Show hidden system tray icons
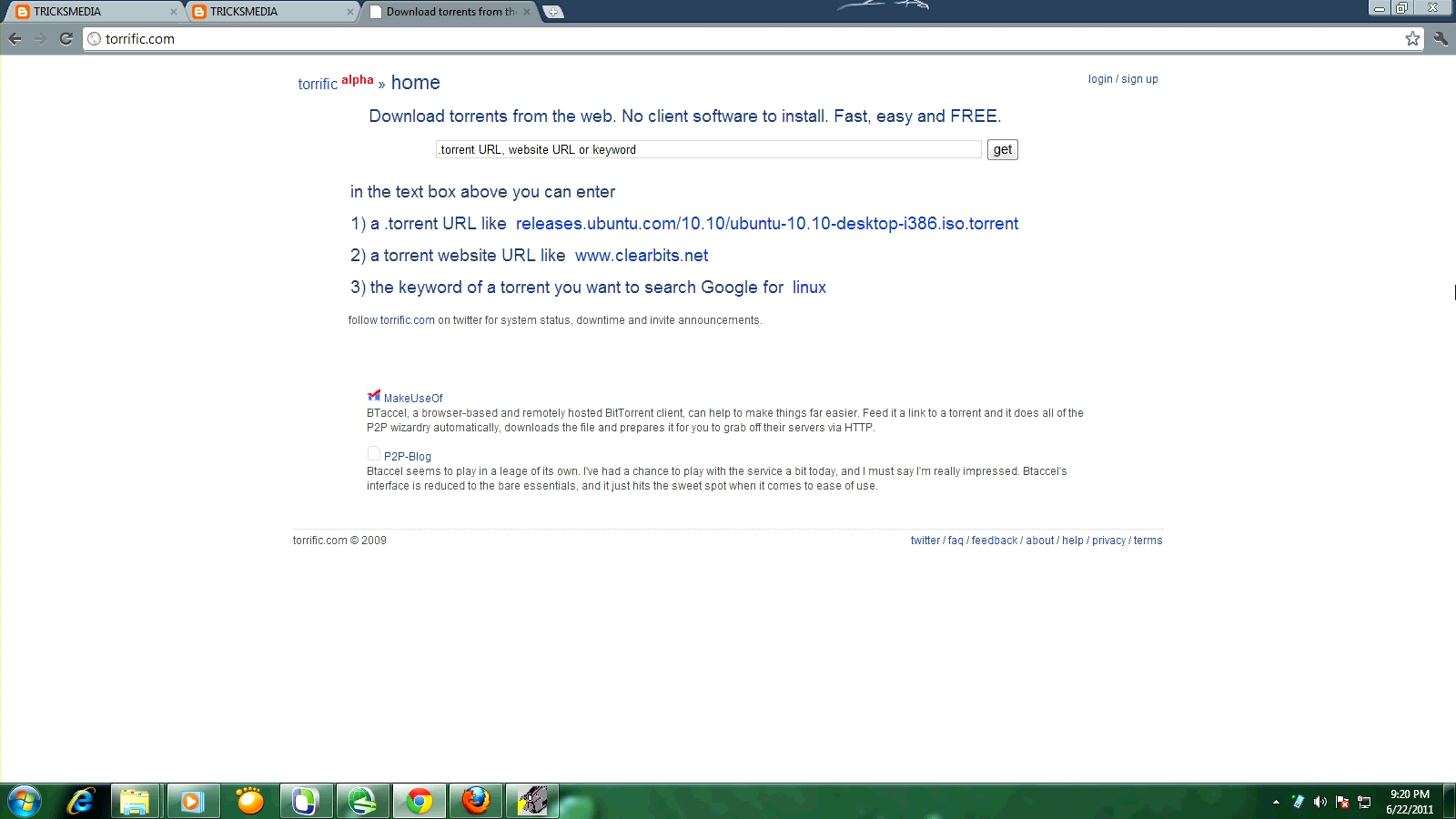1456x819 pixels. (1276, 802)
